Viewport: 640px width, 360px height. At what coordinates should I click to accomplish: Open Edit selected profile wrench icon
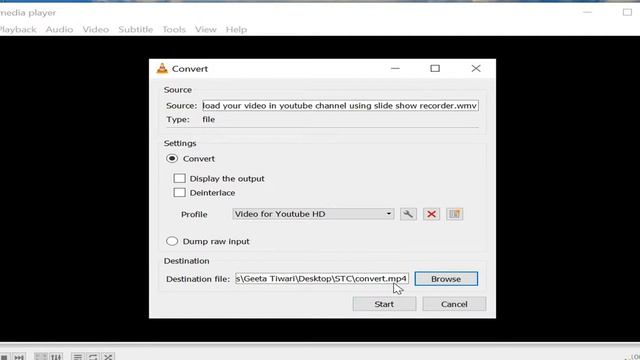point(408,214)
